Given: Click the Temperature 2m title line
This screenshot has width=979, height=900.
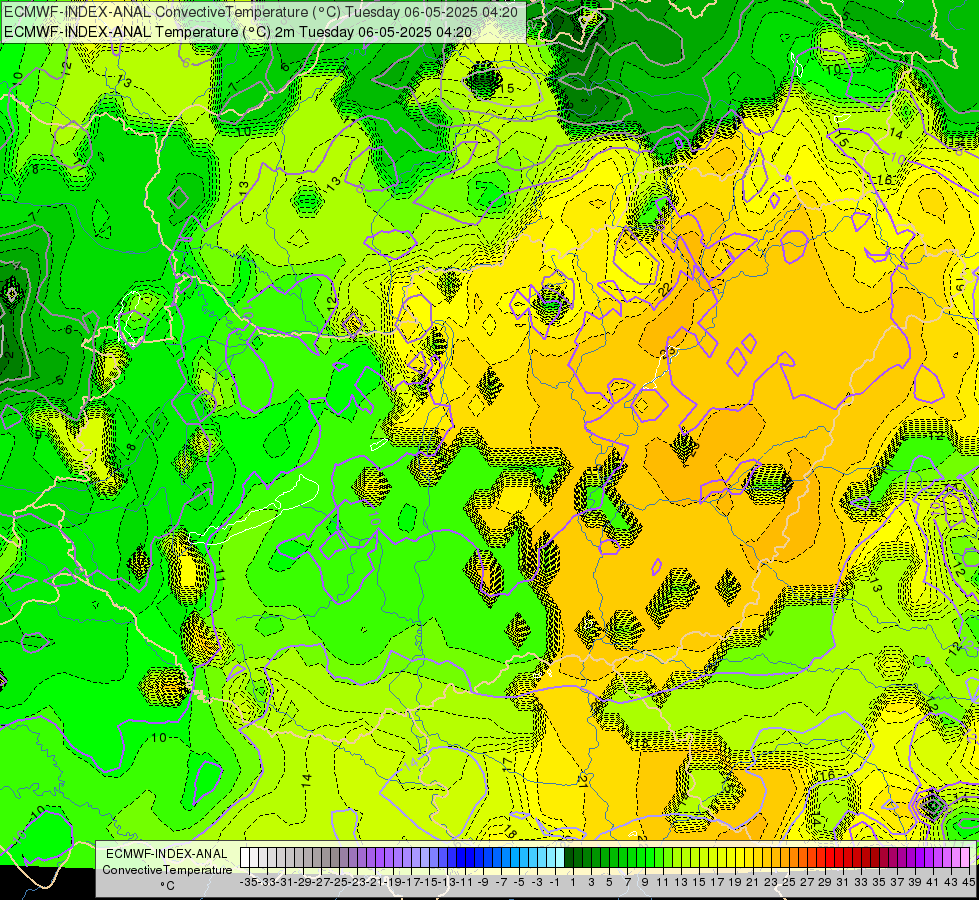Looking at the screenshot, I should click(x=238, y=32).
